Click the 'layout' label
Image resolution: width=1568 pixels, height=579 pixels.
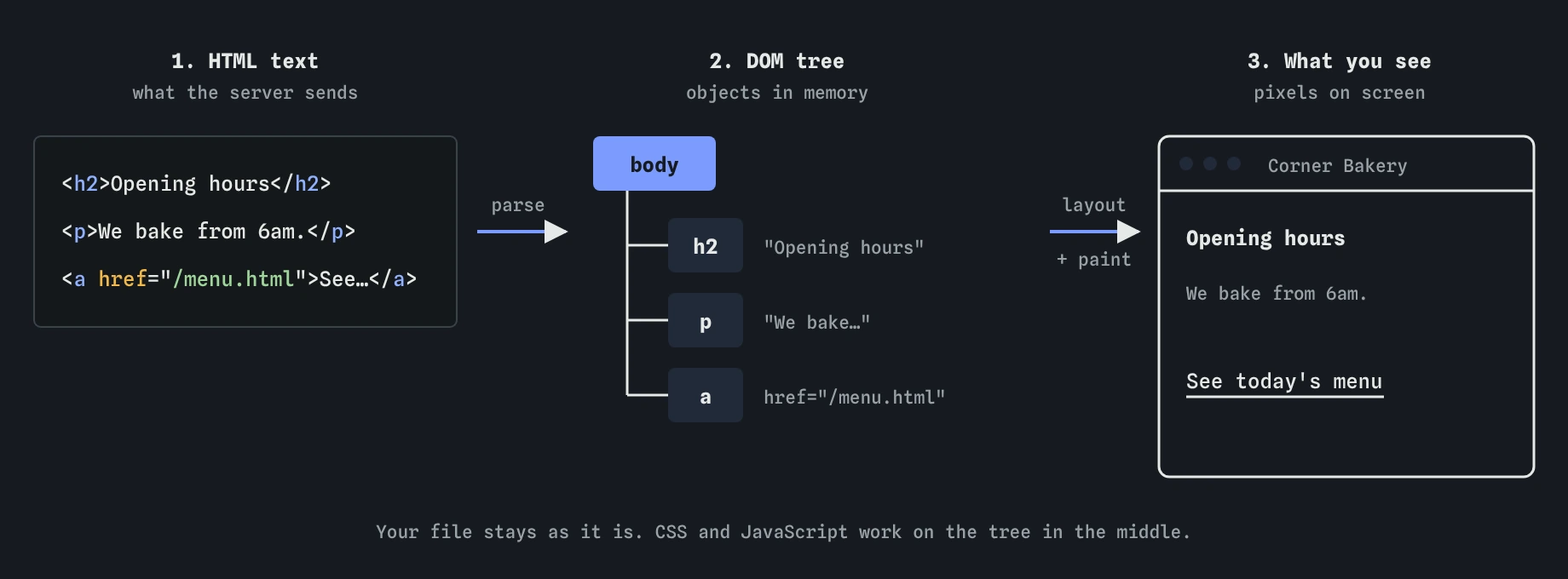click(1093, 205)
